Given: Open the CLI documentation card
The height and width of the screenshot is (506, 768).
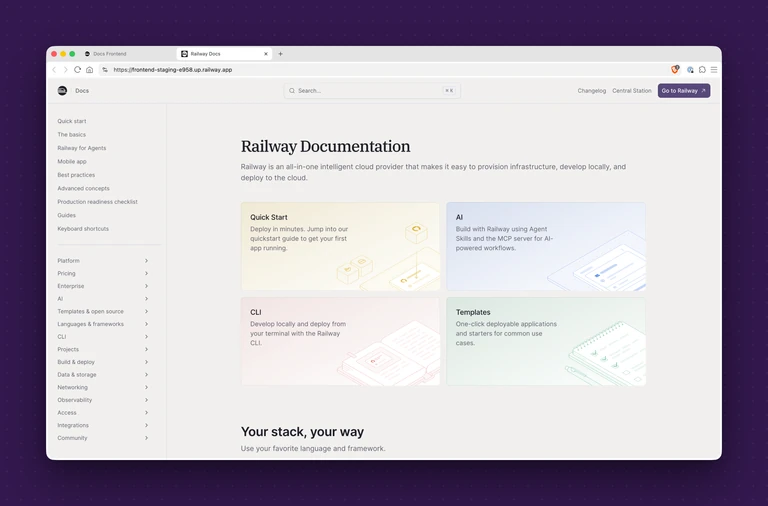Looking at the screenshot, I should pyautogui.click(x=340, y=341).
